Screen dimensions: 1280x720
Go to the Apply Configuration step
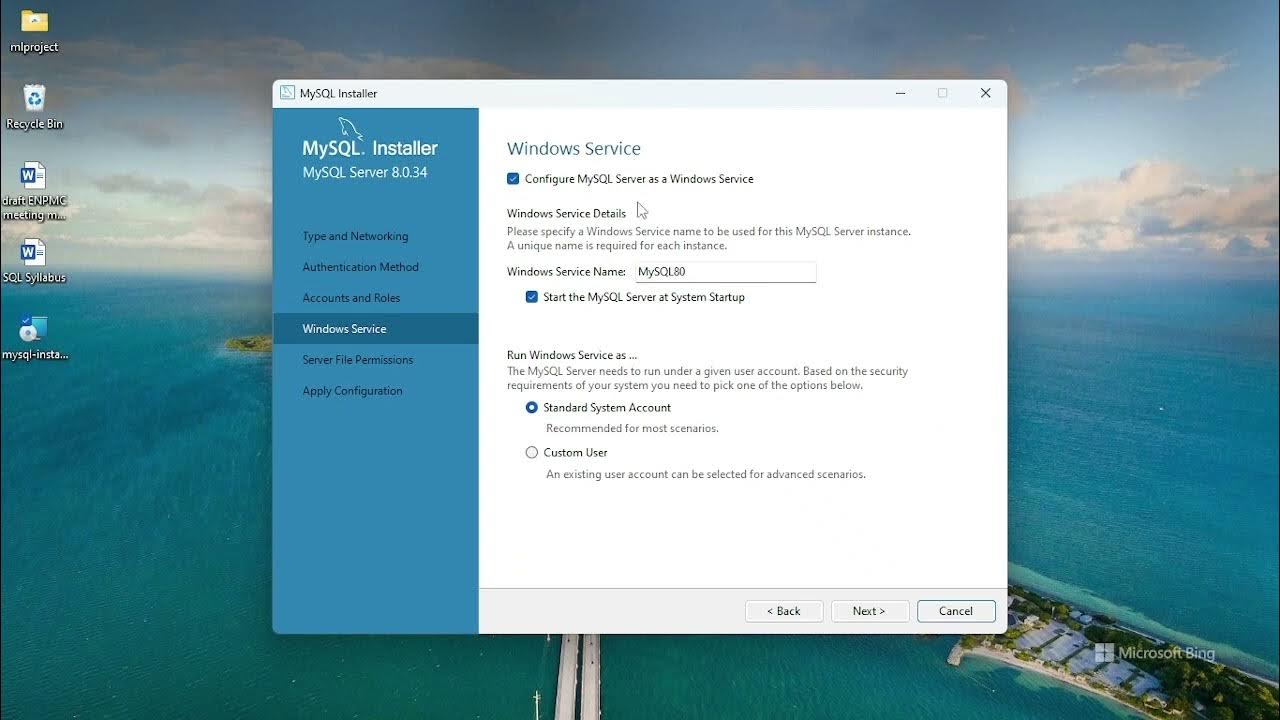(x=352, y=391)
